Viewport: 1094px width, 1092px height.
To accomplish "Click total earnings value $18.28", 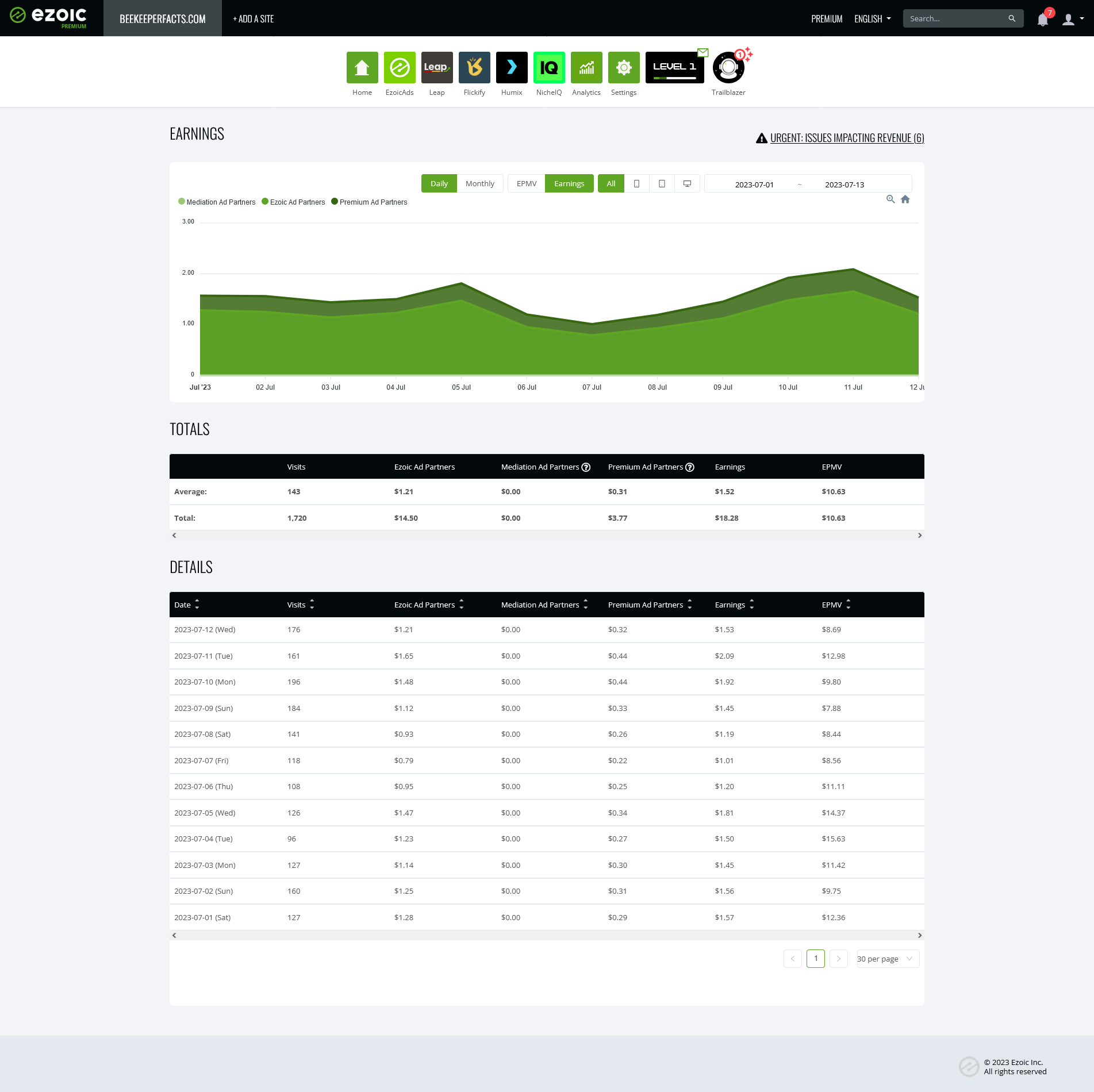I will click(x=727, y=518).
